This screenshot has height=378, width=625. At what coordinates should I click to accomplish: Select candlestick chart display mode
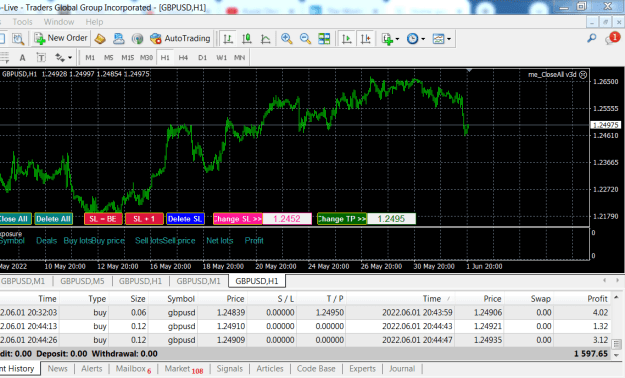coord(247,39)
